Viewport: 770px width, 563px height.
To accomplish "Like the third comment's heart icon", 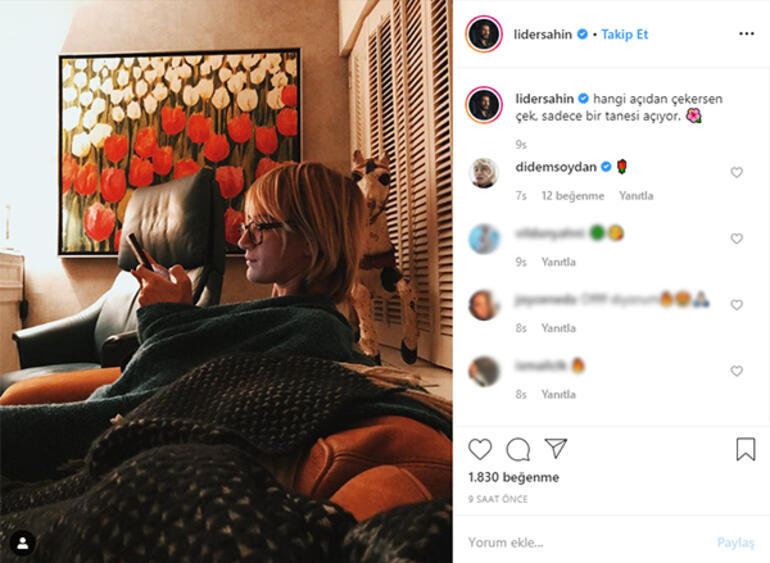I will tap(736, 305).
